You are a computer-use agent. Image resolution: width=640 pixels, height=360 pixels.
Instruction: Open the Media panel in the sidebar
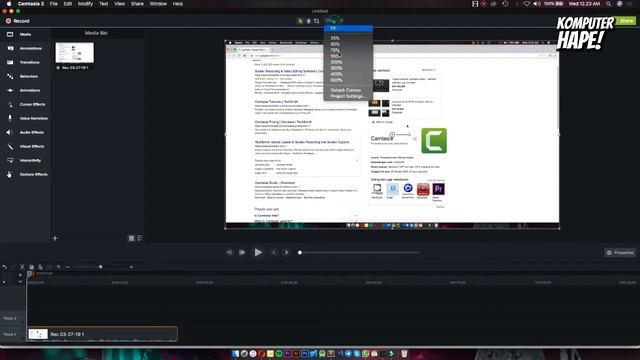point(24,34)
